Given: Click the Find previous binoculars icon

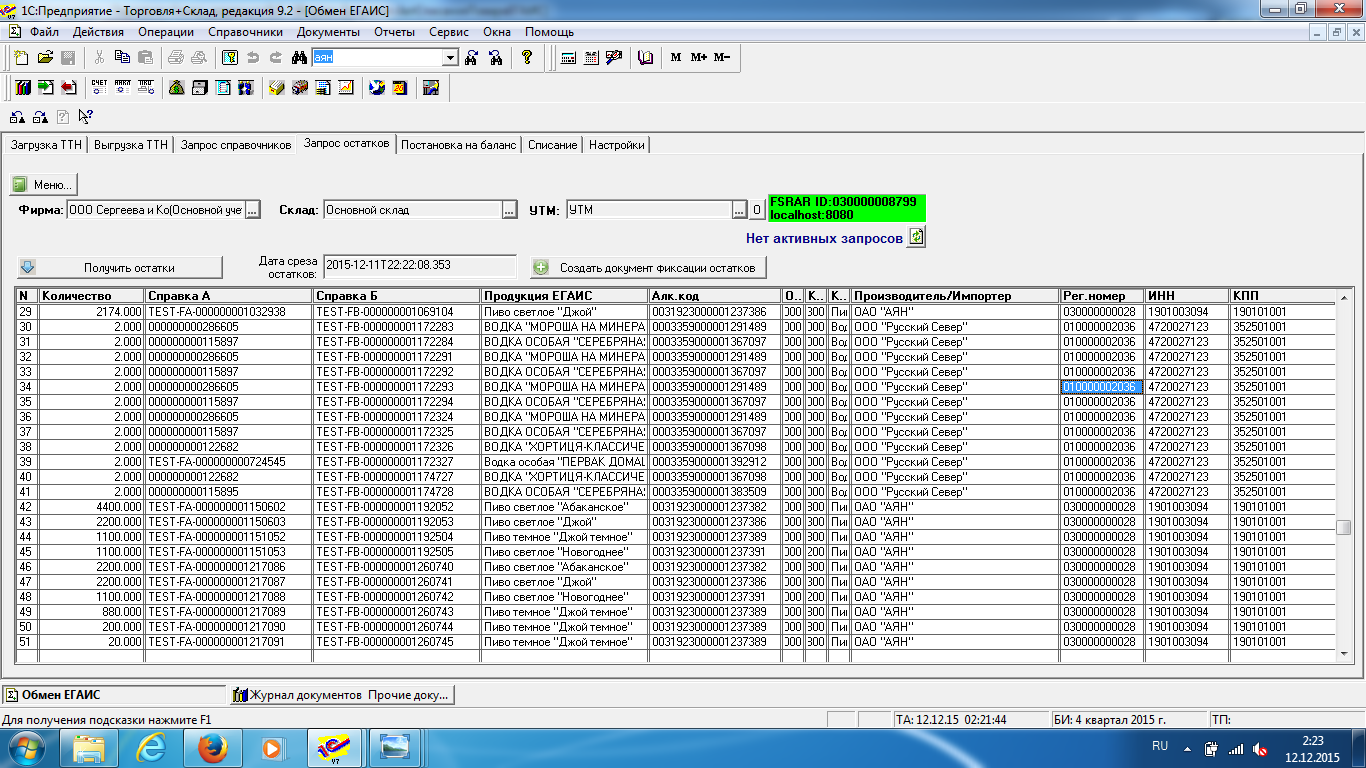Looking at the screenshot, I should click(496, 58).
